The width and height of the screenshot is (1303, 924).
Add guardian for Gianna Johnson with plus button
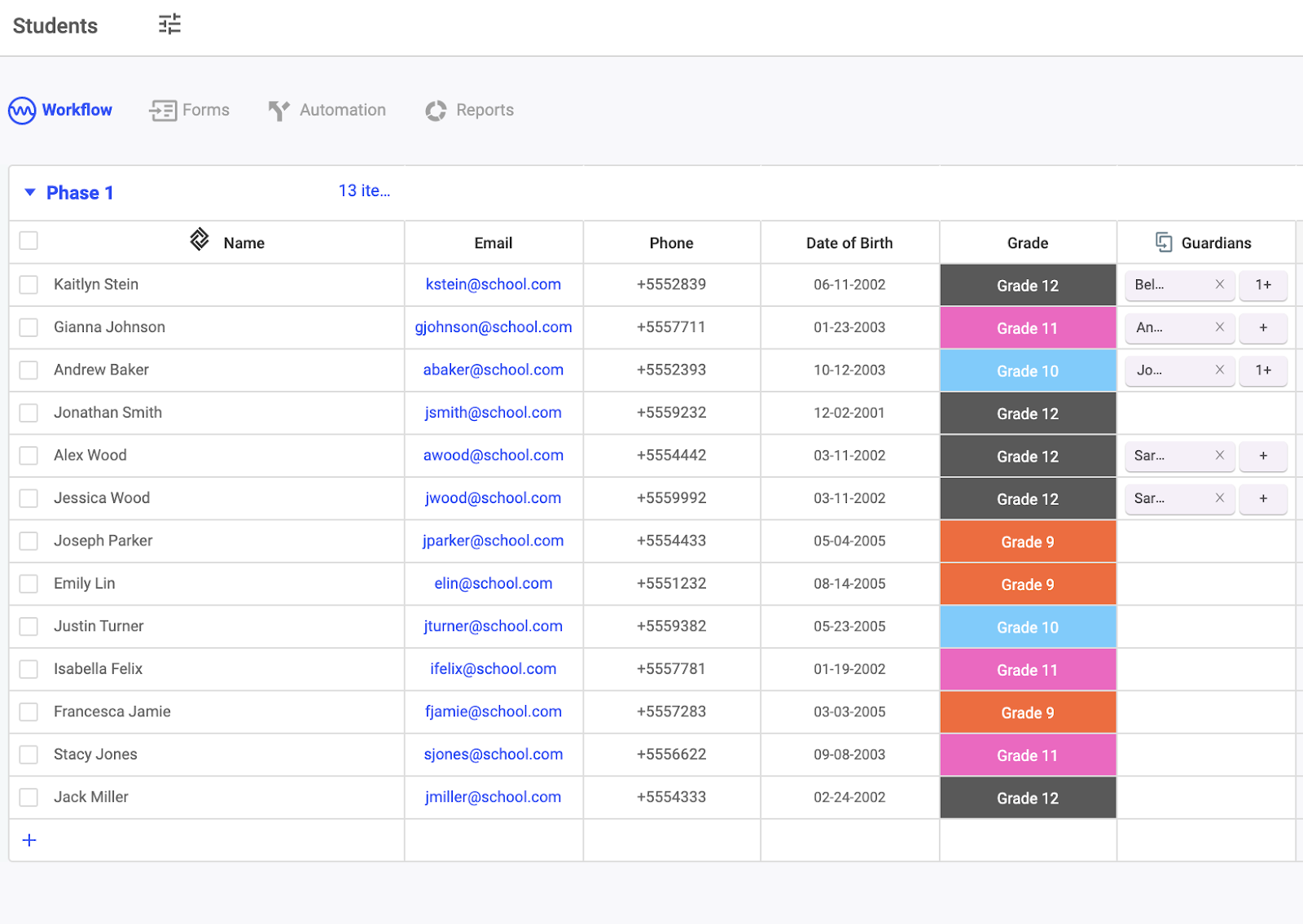pyautogui.click(x=1263, y=327)
